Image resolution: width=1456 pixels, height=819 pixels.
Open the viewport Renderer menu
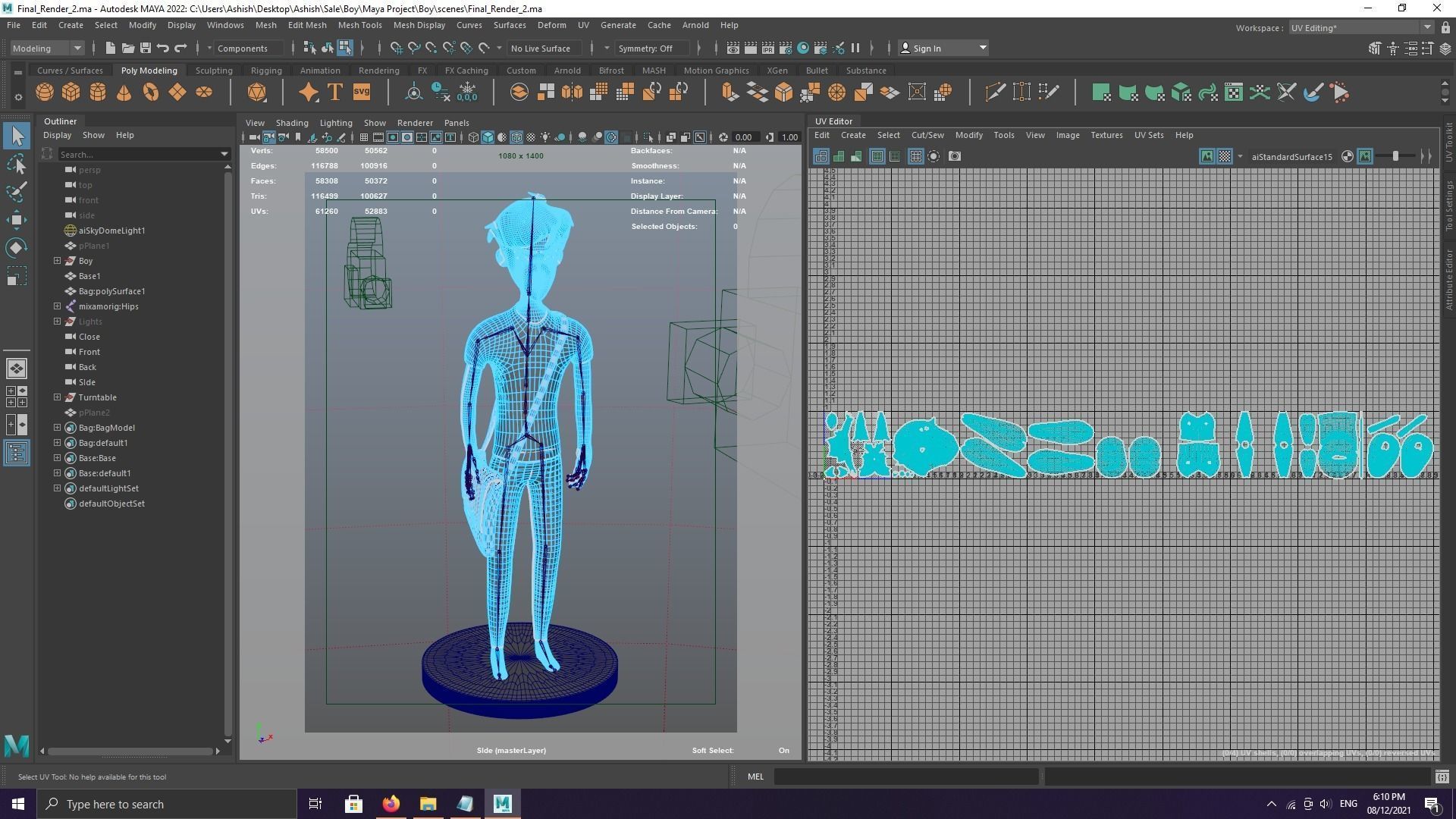tap(415, 122)
